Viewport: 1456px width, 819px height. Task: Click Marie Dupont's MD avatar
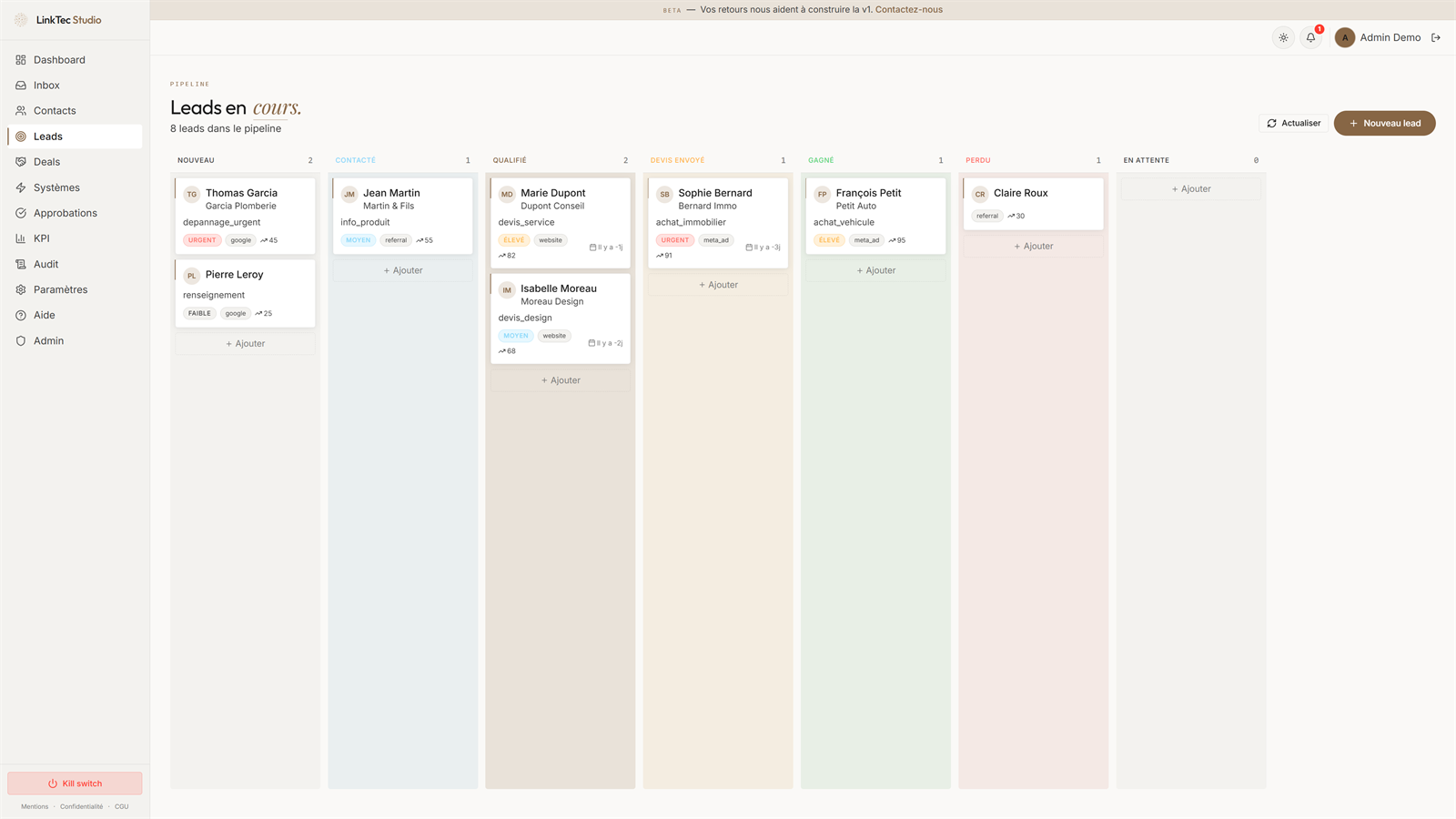[x=507, y=194]
